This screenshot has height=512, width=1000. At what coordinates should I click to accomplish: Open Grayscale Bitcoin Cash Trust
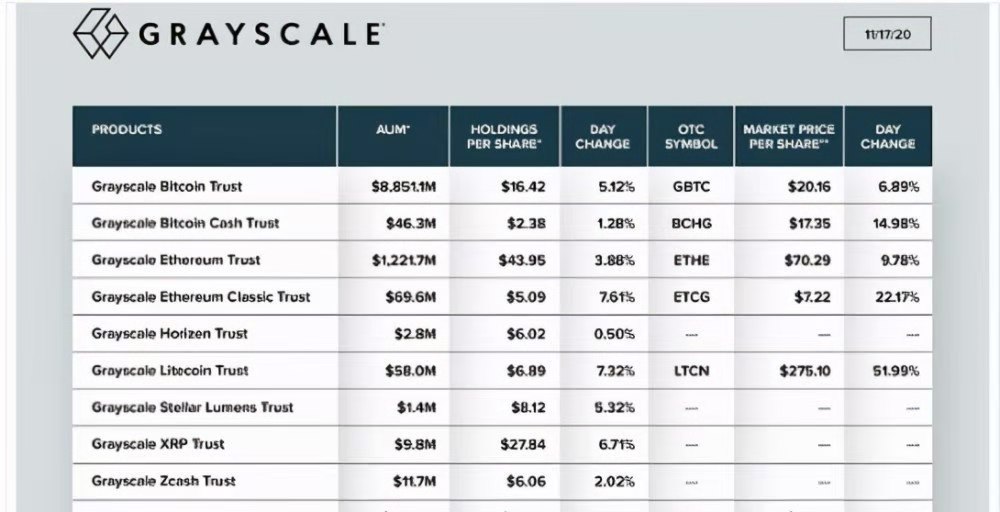(185, 223)
